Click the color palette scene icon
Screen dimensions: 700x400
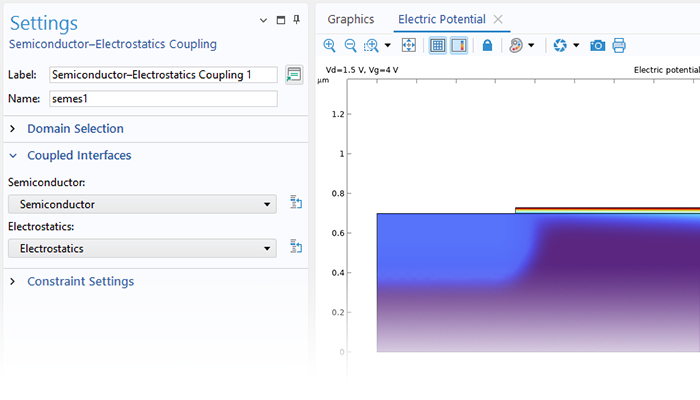tap(516, 45)
